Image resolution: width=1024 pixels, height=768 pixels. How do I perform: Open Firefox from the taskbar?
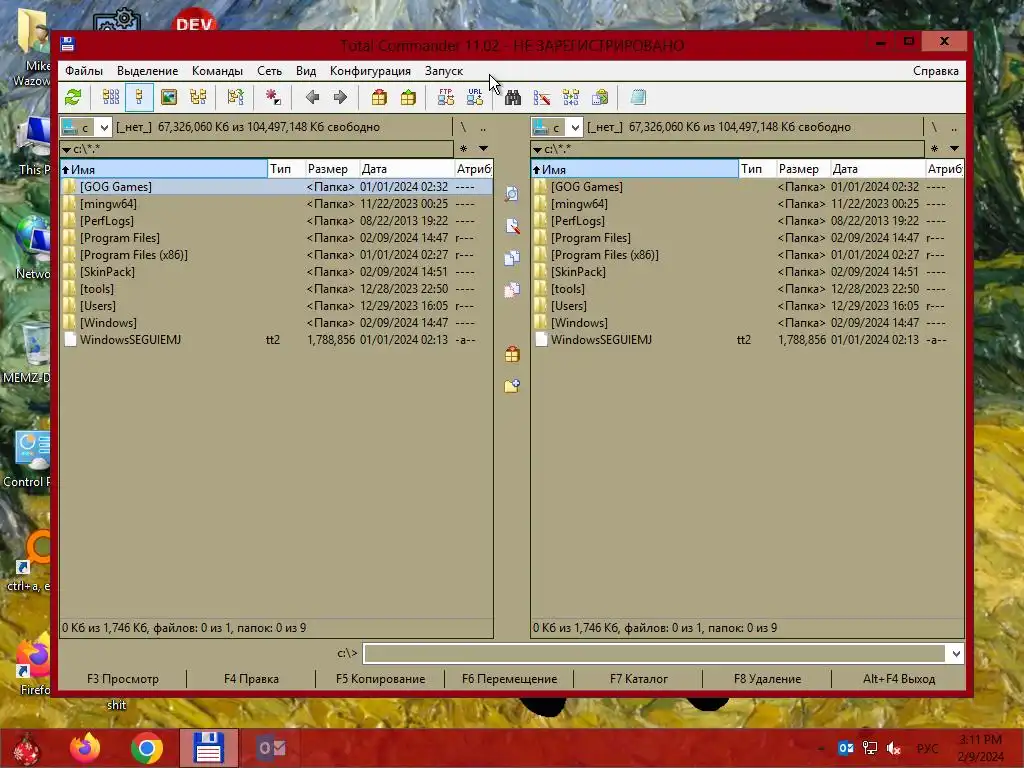(86, 748)
